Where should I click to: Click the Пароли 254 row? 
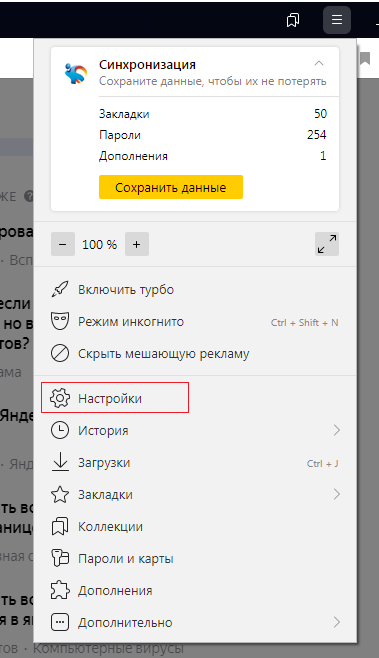coord(213,135)
